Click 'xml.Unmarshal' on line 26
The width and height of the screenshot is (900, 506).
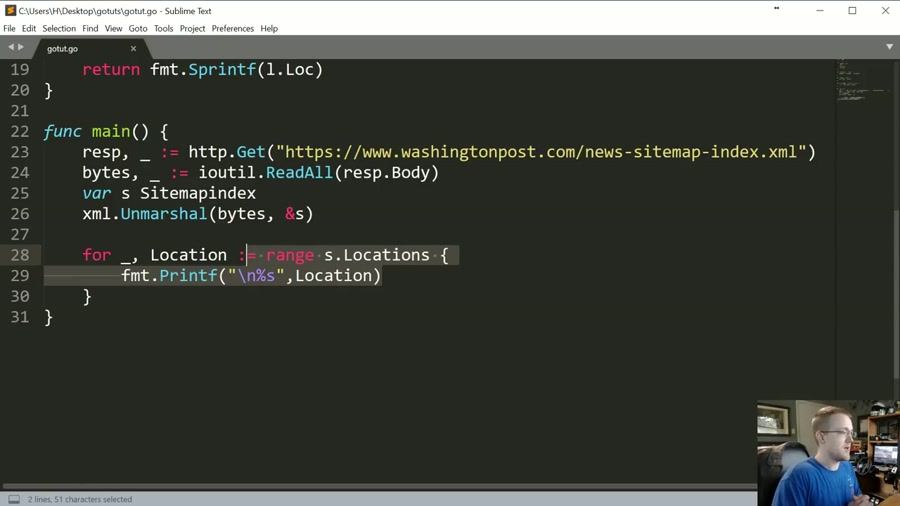click(145, 214)
